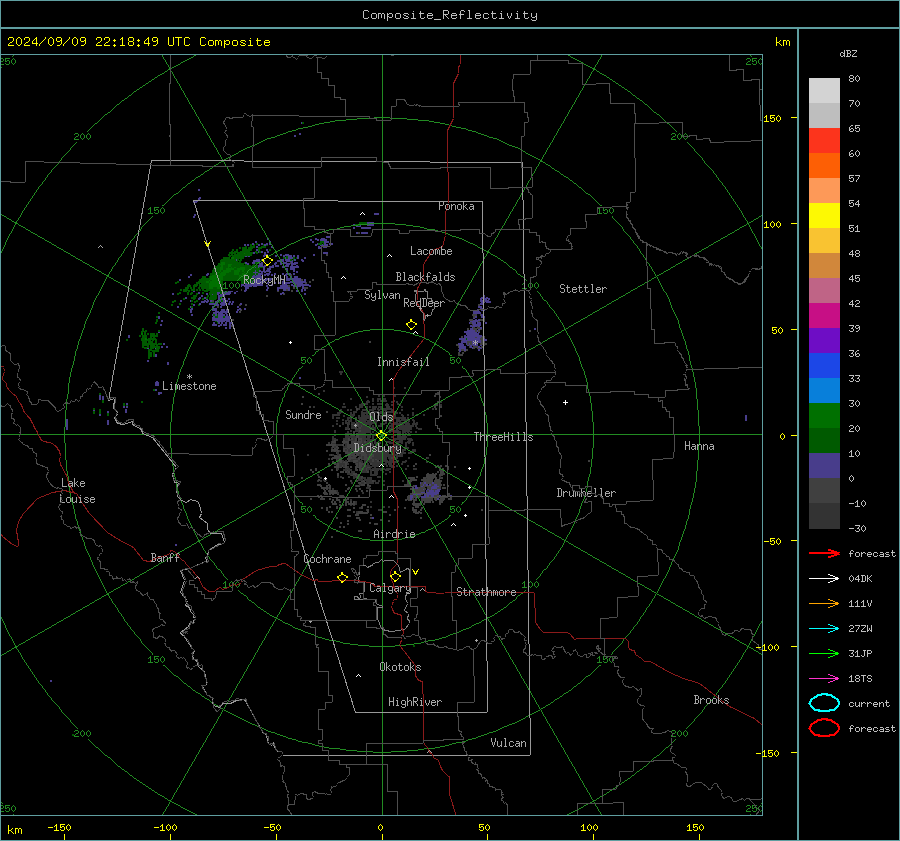Click the orange 111V arrow in the legend

824,603
